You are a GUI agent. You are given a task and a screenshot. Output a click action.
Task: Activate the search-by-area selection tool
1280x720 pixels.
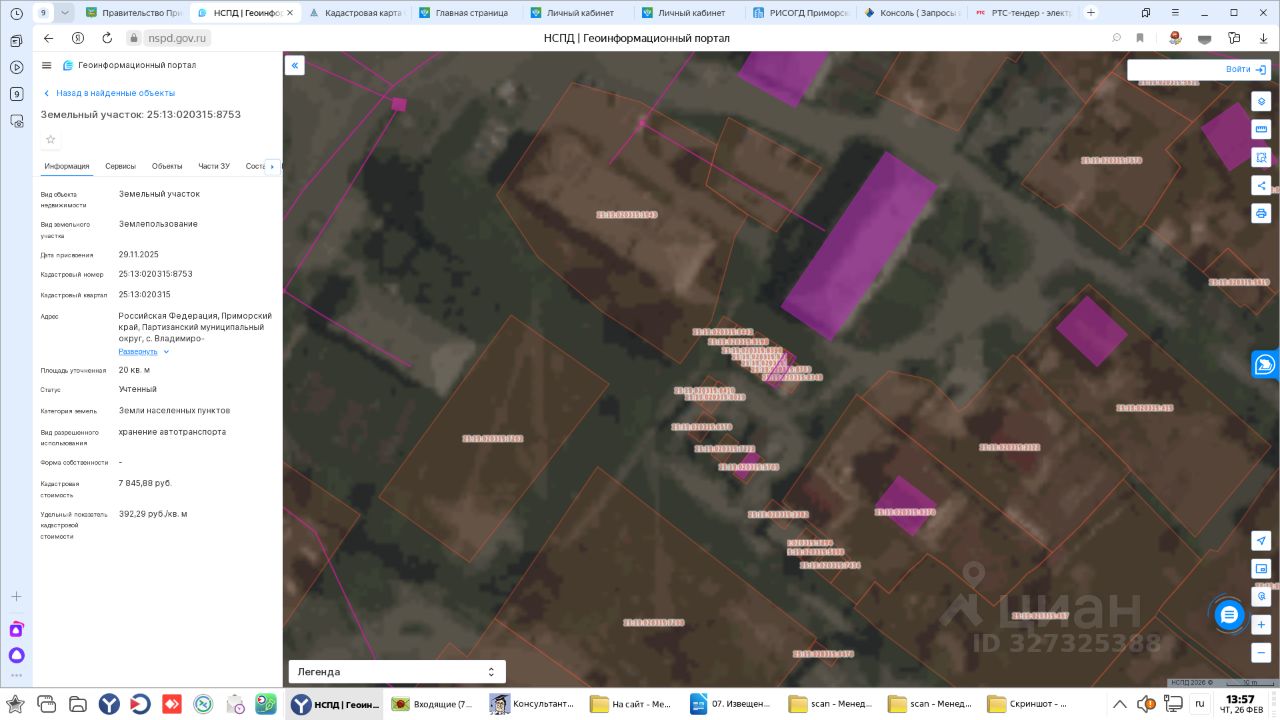[x=1261, y=158]
